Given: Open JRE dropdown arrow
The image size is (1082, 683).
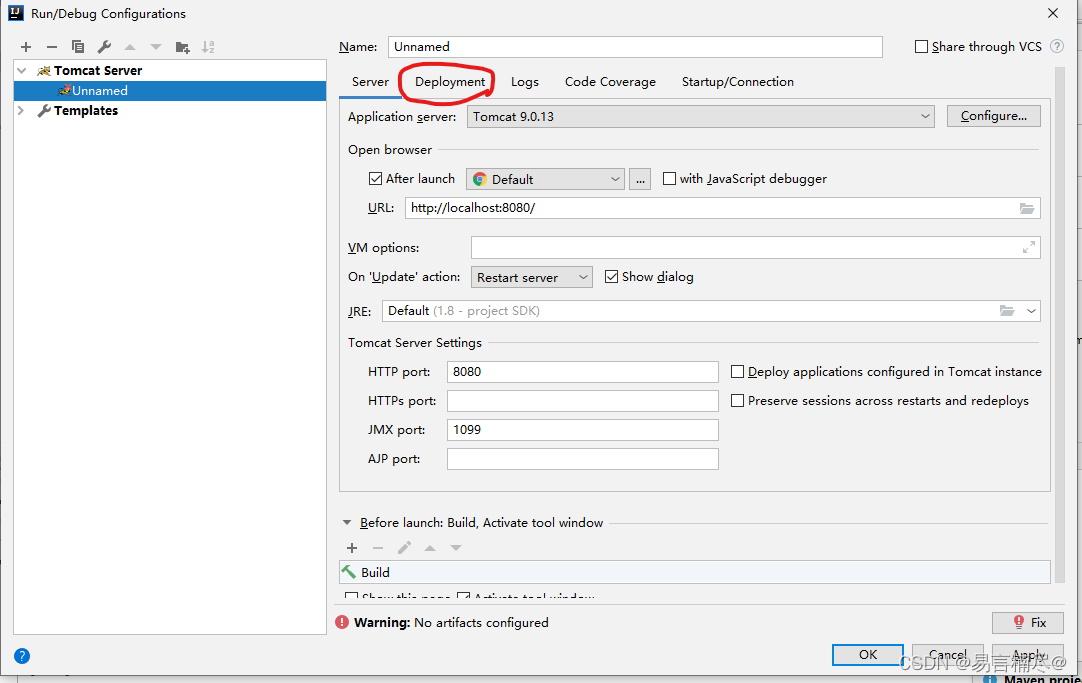Looking at the screenshot, I should tap(1031, 311).
